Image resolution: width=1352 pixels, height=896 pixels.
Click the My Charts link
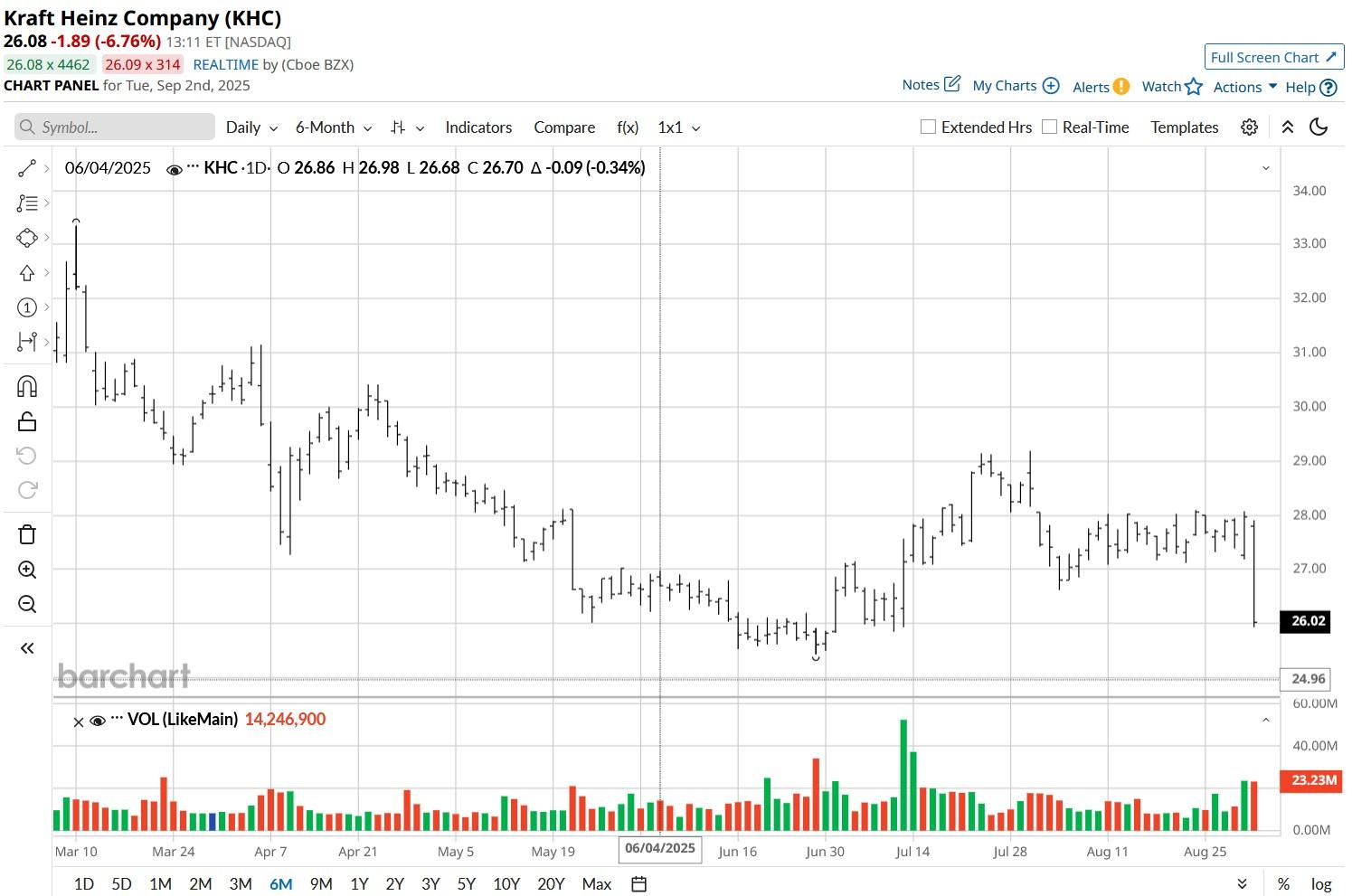(x=1016, y=86)
